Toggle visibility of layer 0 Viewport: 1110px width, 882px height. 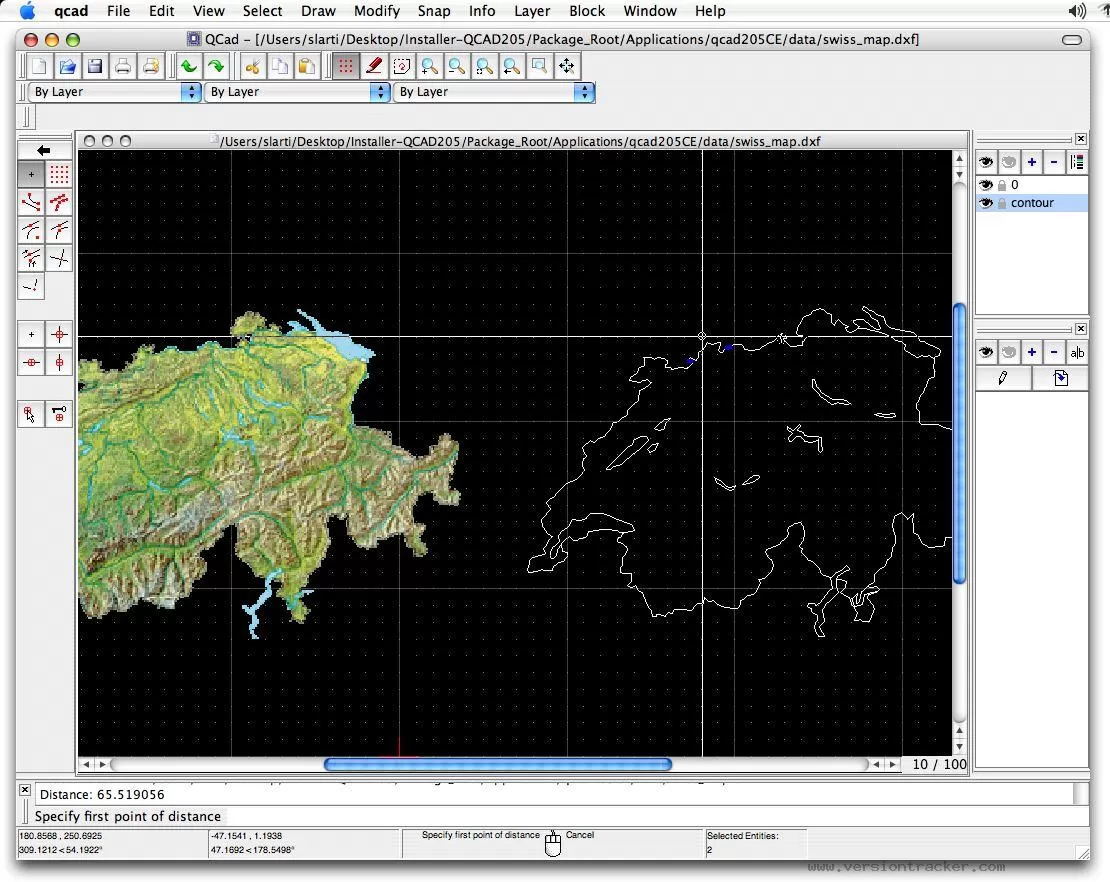pyautogui.click(x=986, y=185)
